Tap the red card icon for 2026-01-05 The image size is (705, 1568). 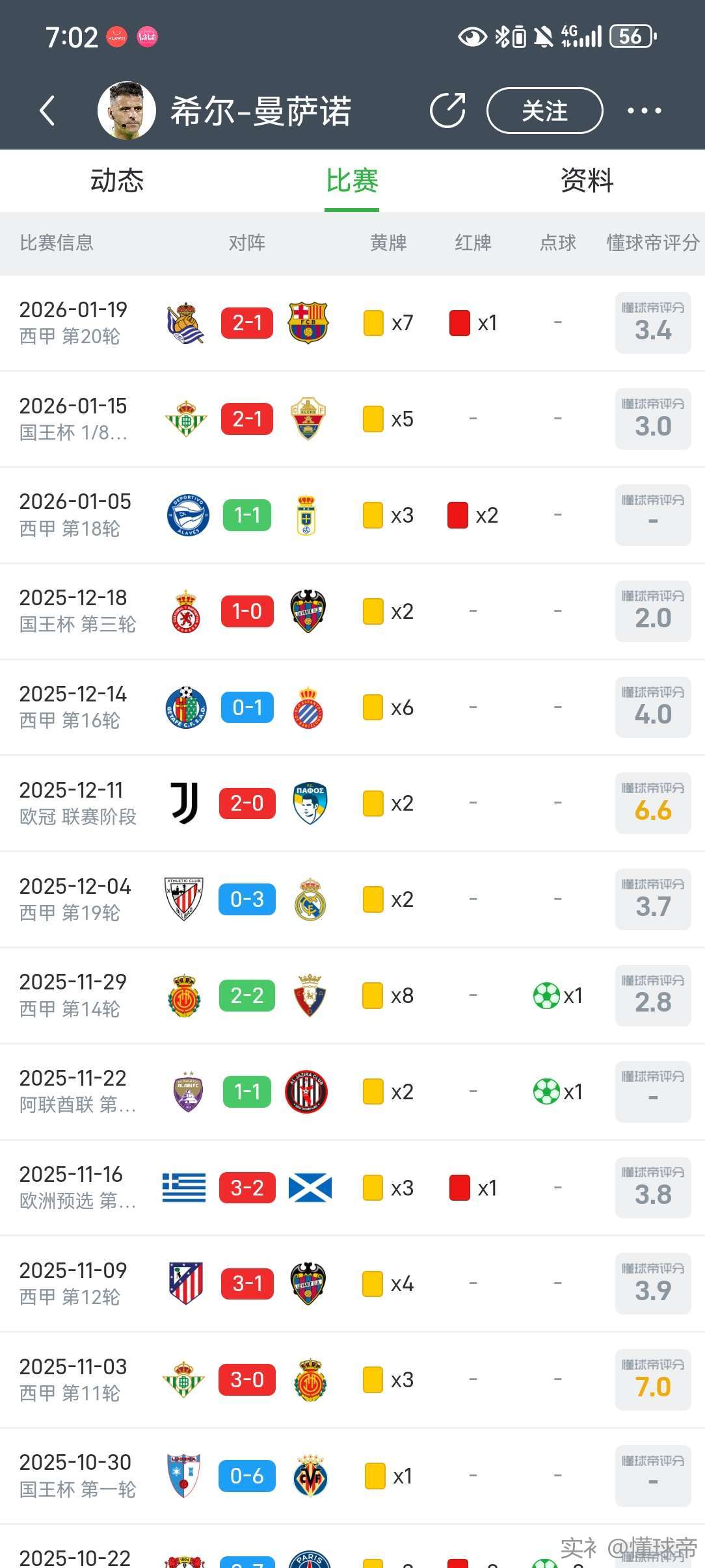point(458,515)
